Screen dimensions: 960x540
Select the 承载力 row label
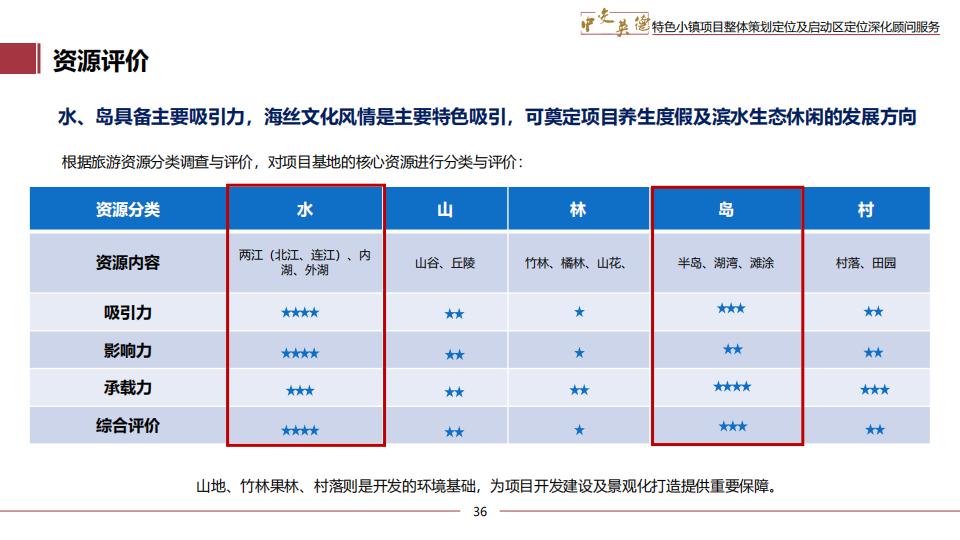(128, 388)
